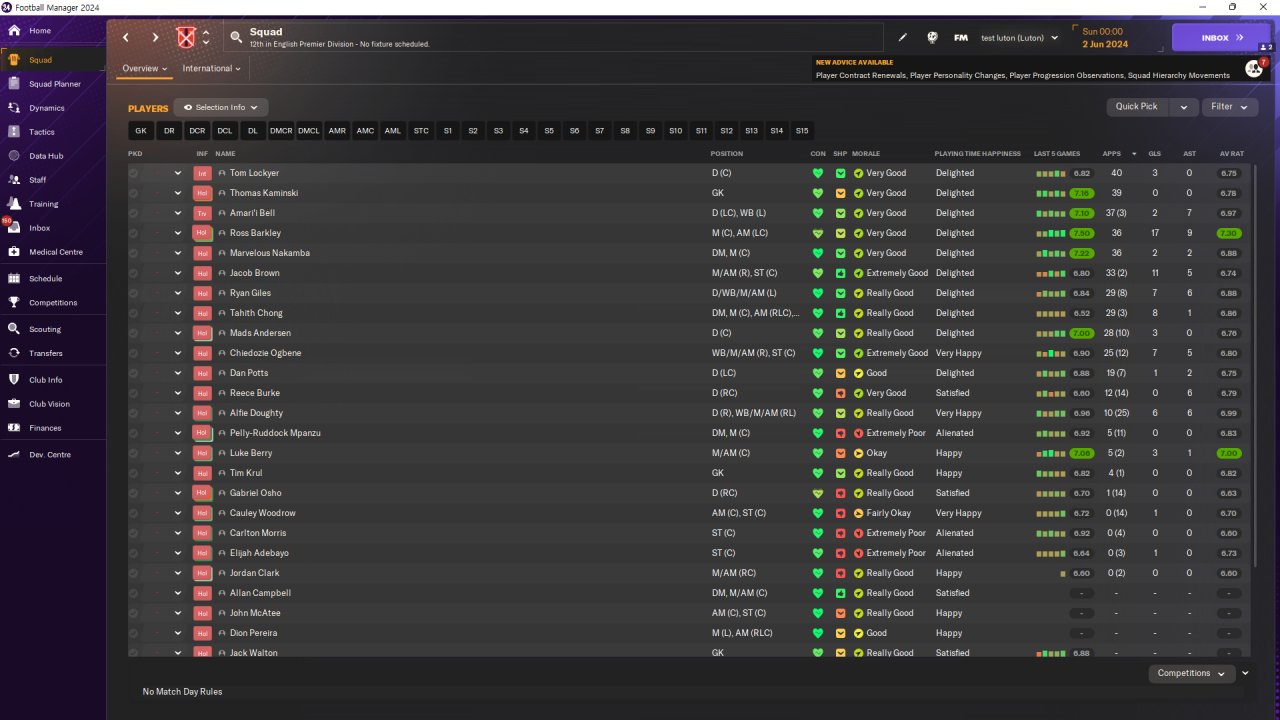Open Dynamics via its sidebar icon

click(x=14, y=108)
